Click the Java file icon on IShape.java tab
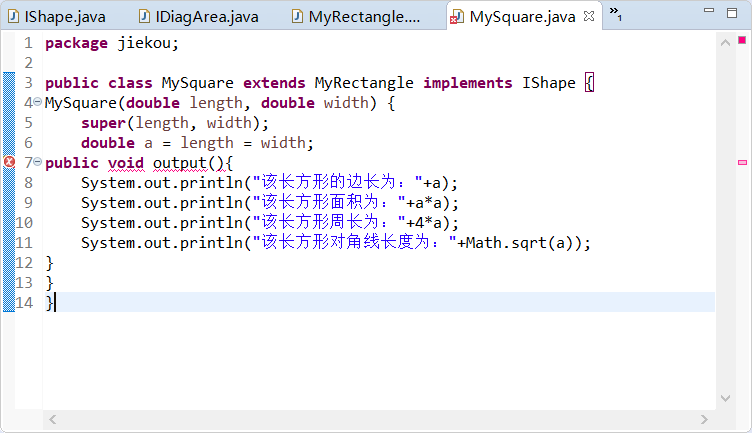752x433 pixels. pos(14,17)
